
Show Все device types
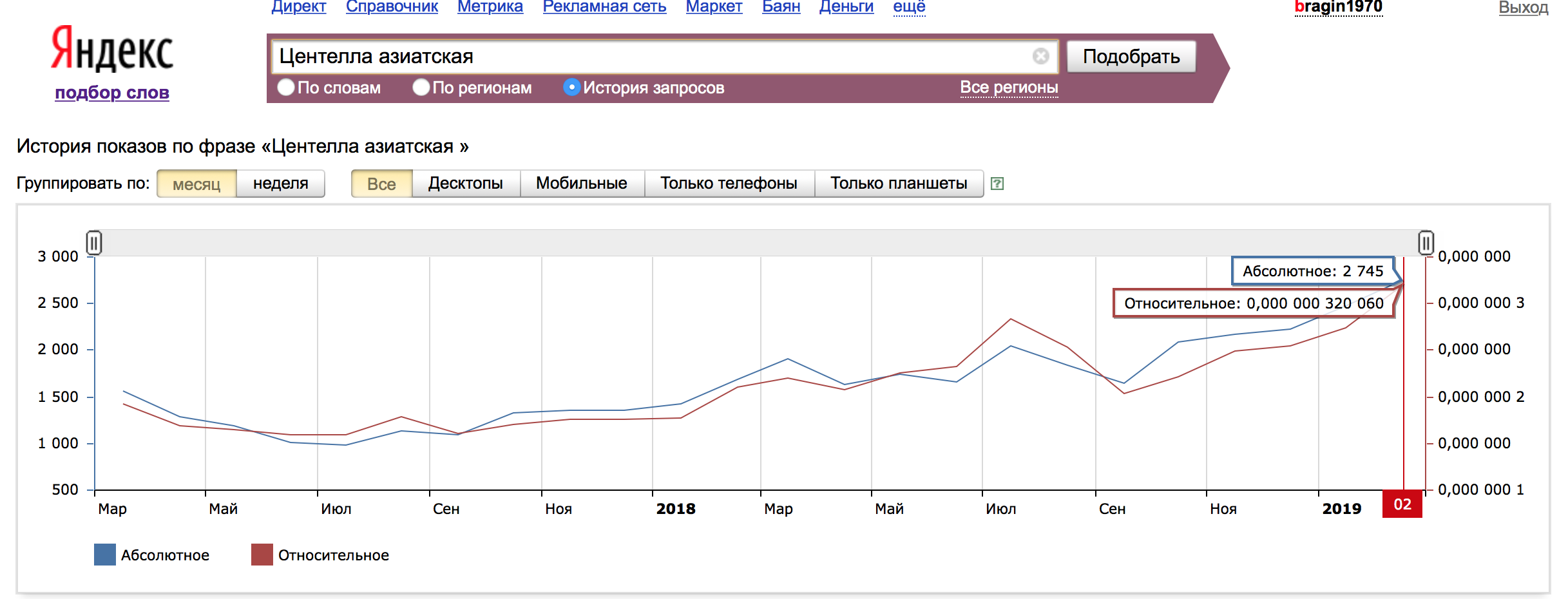point(381,184)
